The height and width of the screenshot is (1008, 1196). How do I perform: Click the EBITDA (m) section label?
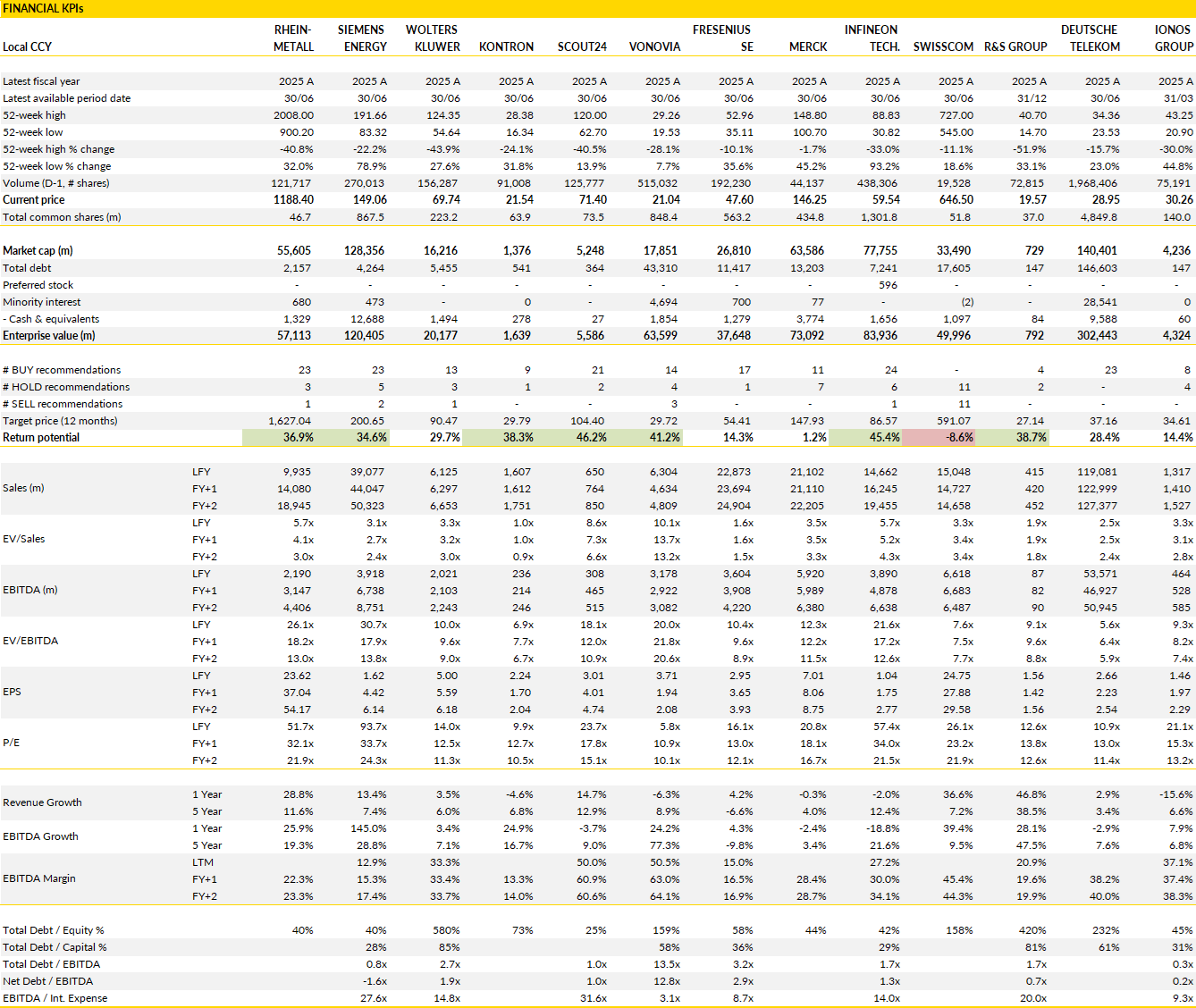pos(30,591)
